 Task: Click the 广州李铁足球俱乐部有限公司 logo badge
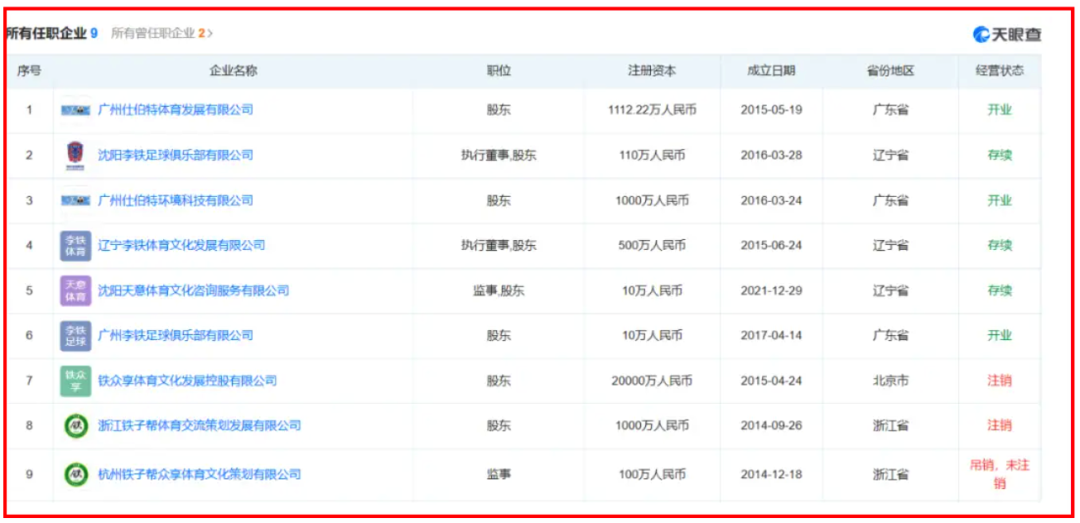pos(75,336)
